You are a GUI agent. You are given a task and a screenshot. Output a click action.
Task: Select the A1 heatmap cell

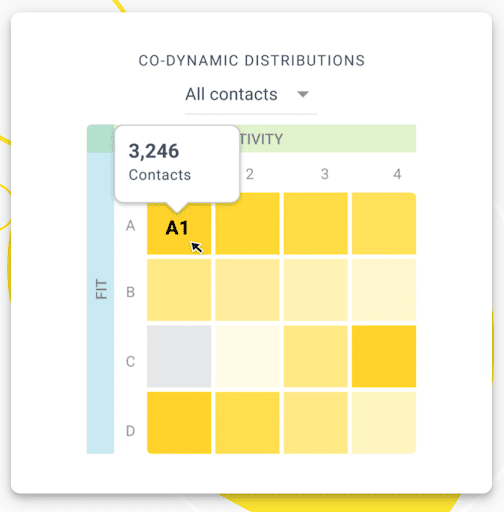(179, 229)
